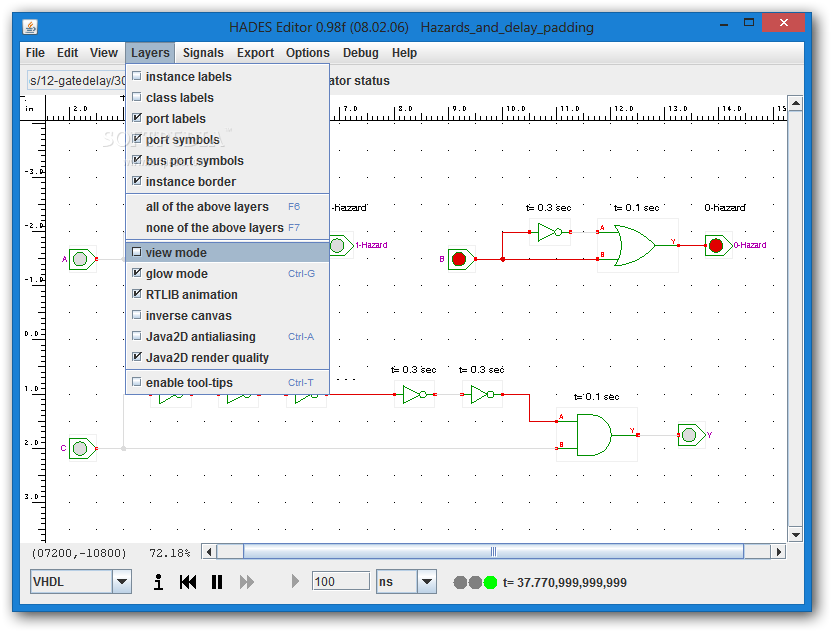Image resolution: width=832 pixels, height=632 pixels.
Task: Click the red 0-Hazard output pin
Action: [718, 245]
